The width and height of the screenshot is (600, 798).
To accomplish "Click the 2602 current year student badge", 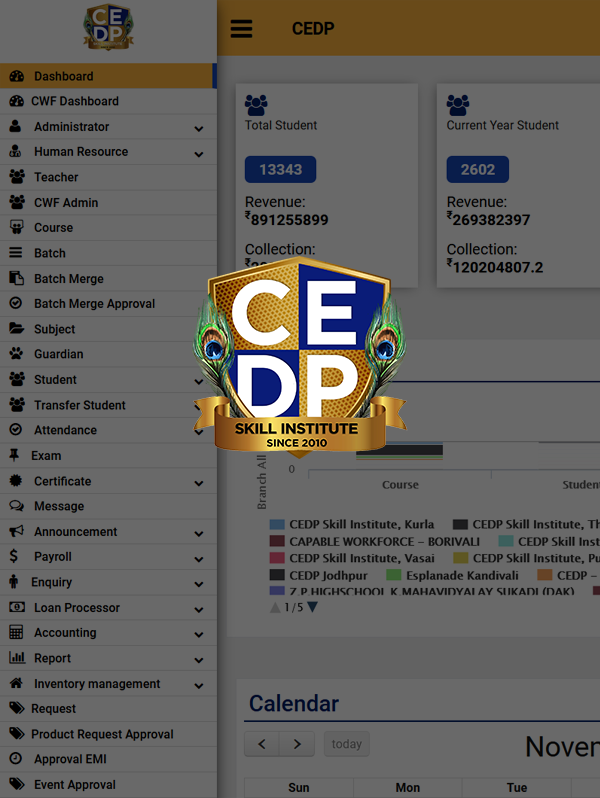I will [x=477, y=169].
